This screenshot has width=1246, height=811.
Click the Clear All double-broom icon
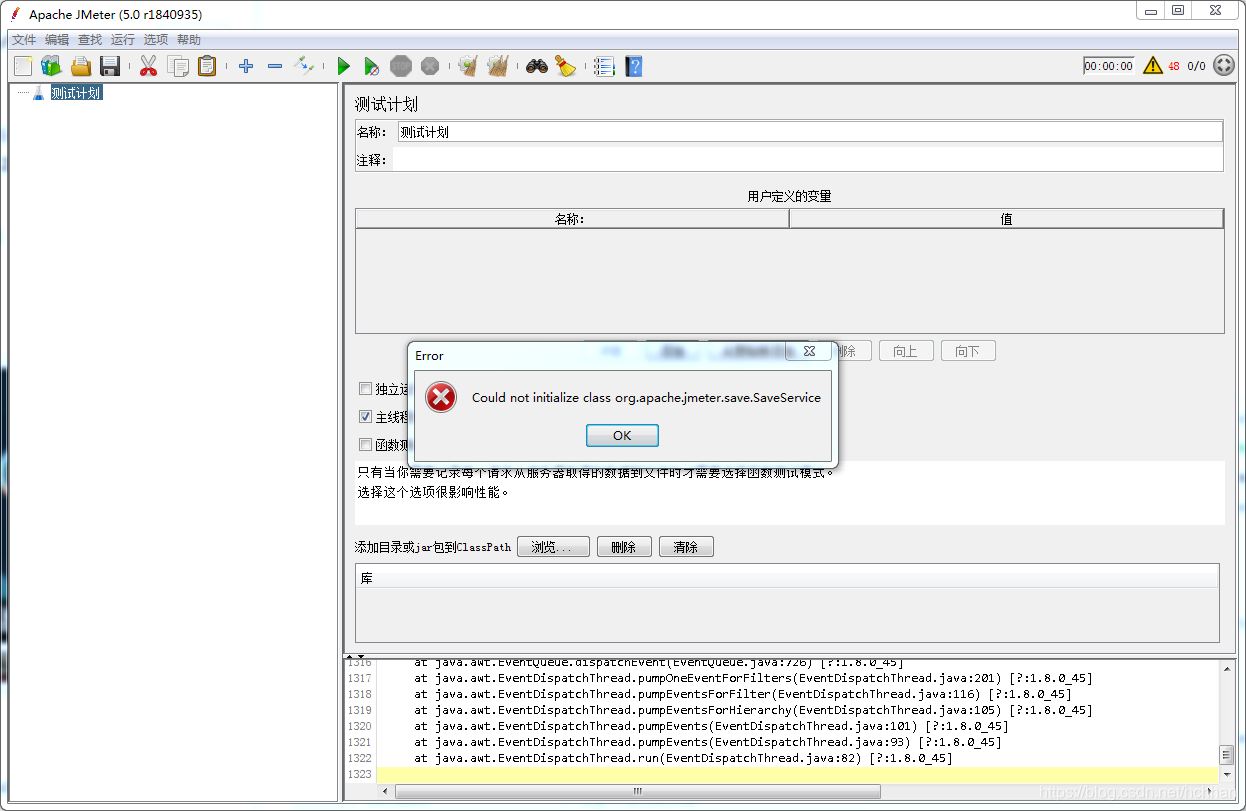(x=497, y=66)
